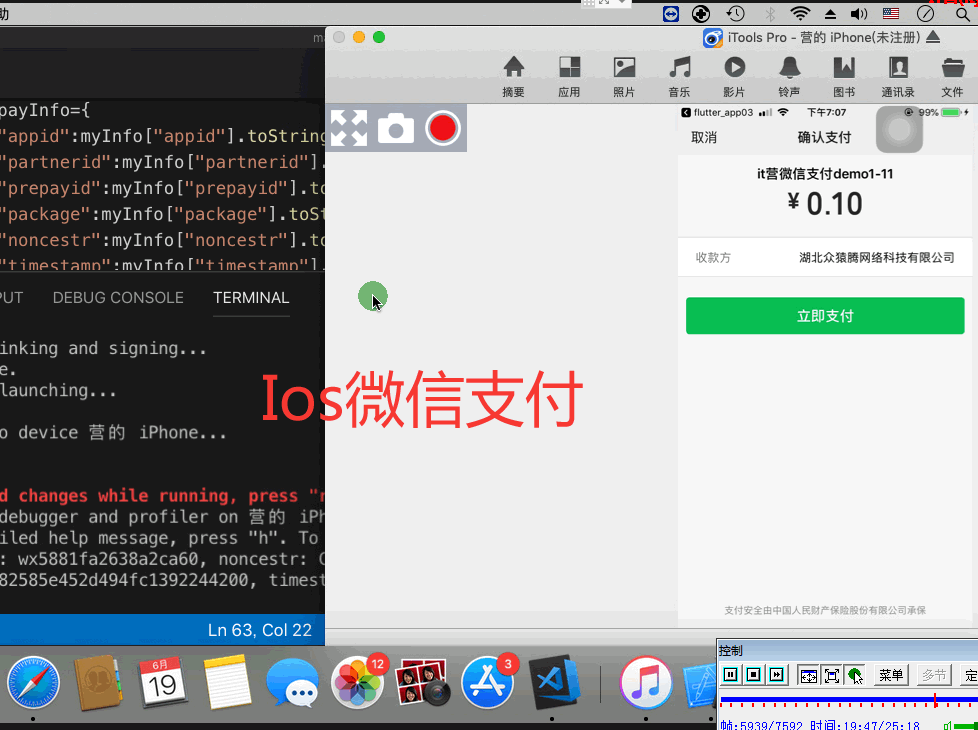
Task: Toggle the green cursor highlight button
Action: (x=855, y=675)
